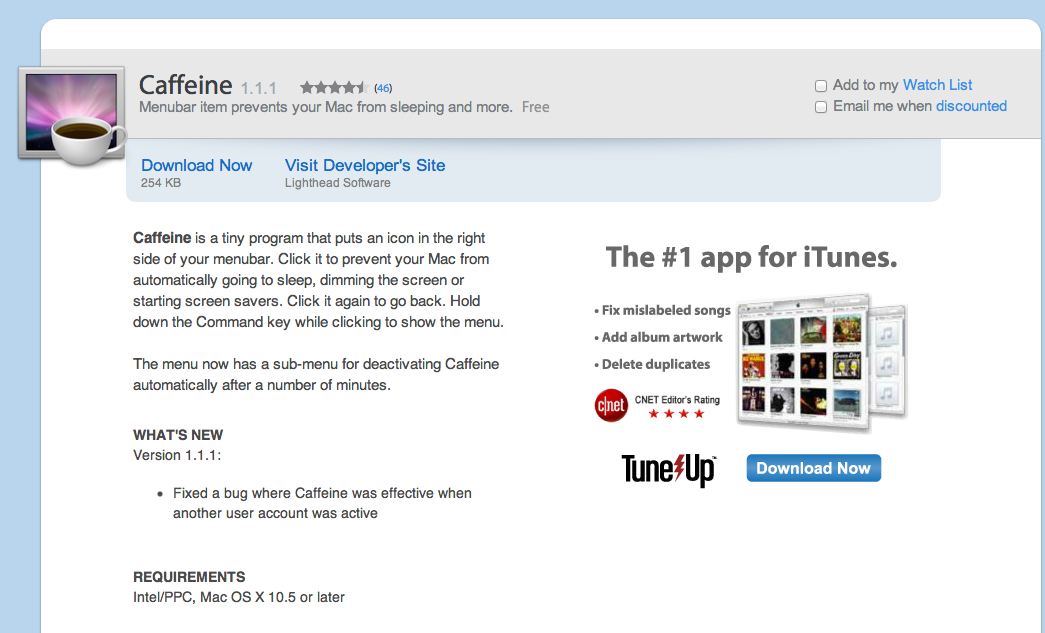This screenshot has width=1045, height=633.
Task: Open the Watch List link
Action: [937, 85]
